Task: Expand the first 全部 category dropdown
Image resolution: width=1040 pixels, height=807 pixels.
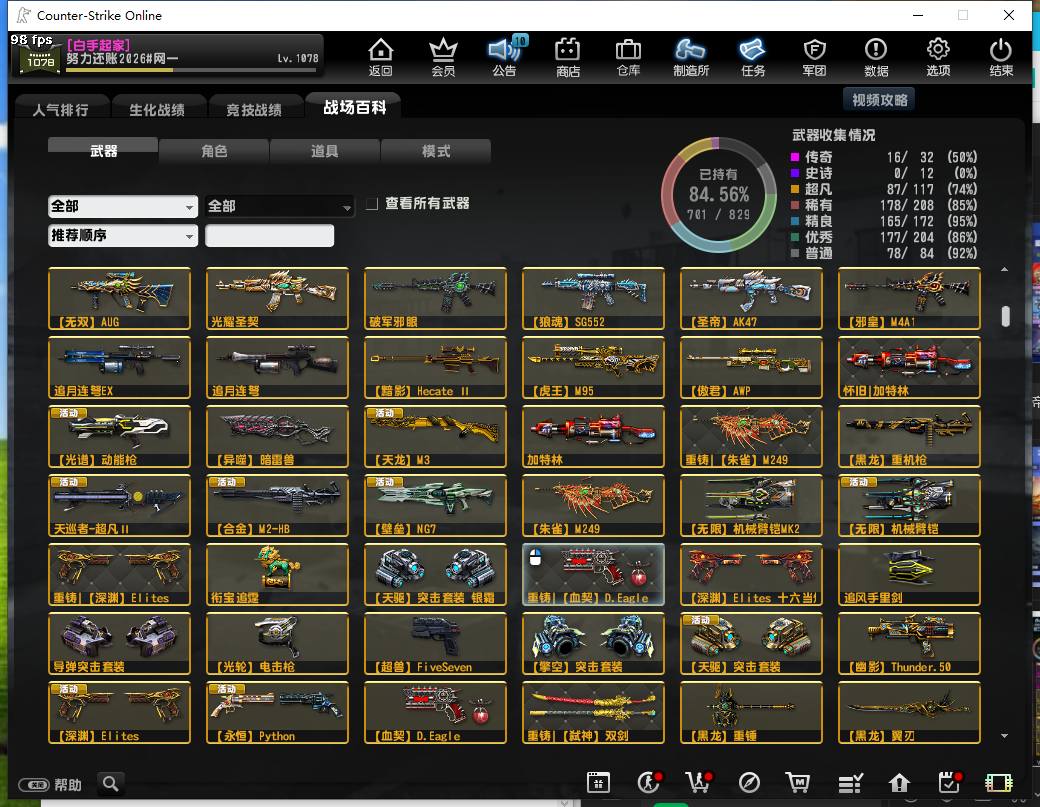Action: [123, 206]
